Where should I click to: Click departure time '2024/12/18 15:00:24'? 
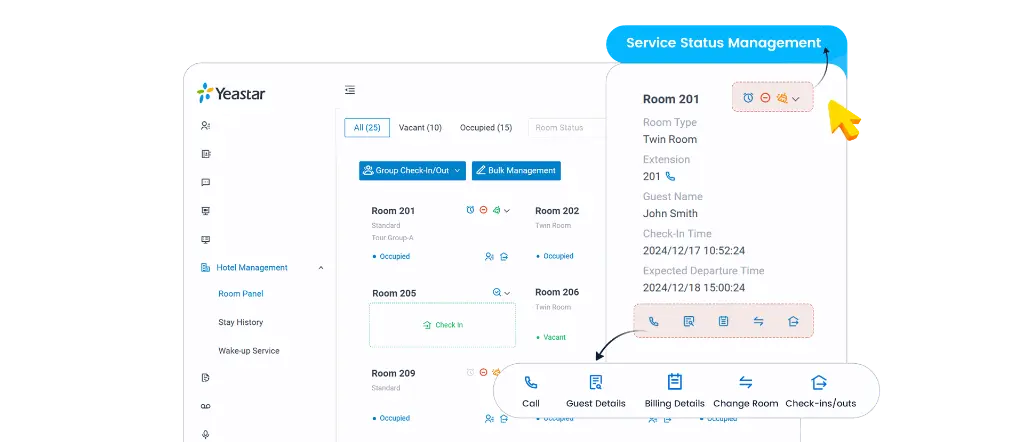click(694, 288)
